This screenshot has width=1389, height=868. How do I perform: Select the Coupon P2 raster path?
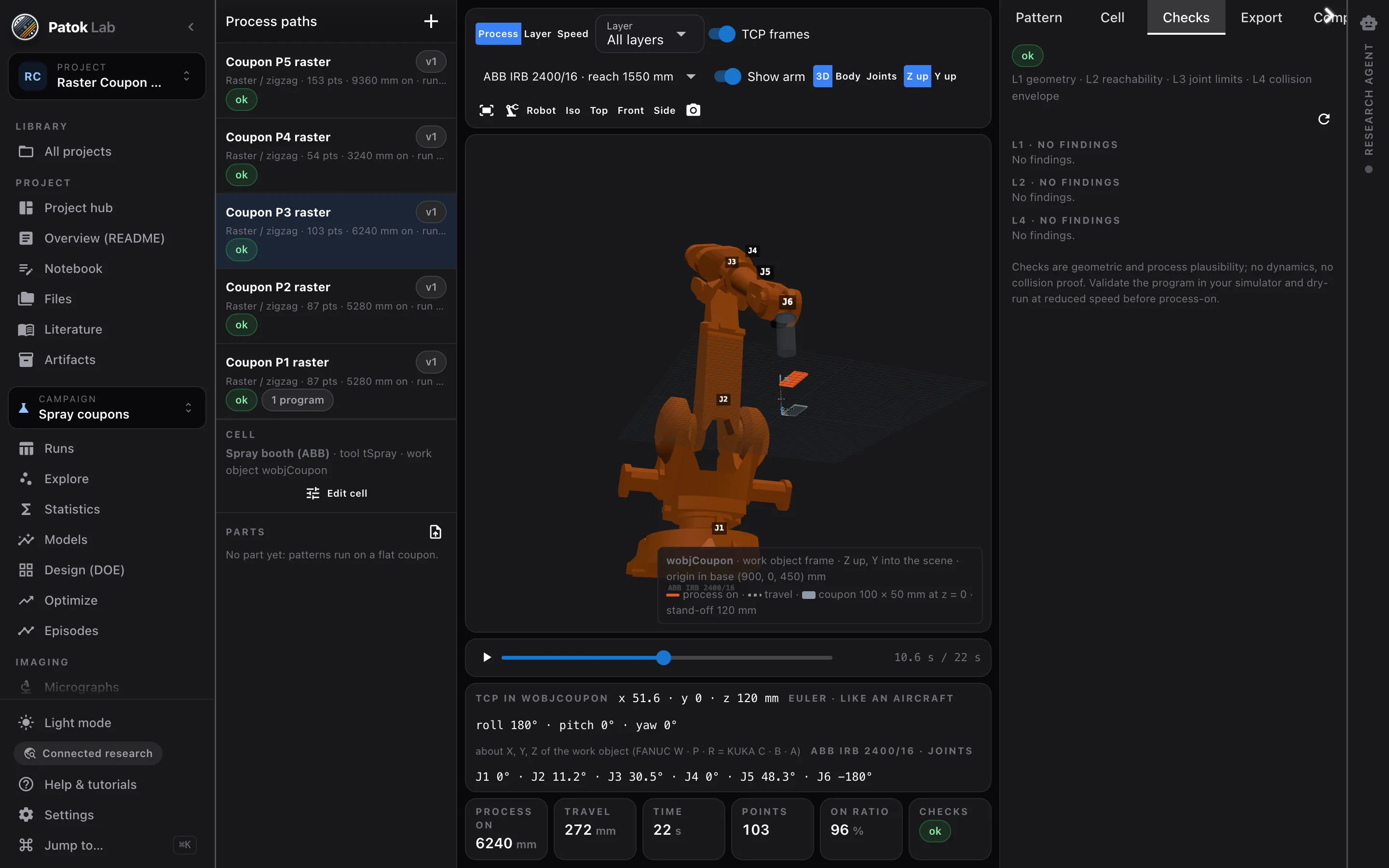tap(336, 306)
